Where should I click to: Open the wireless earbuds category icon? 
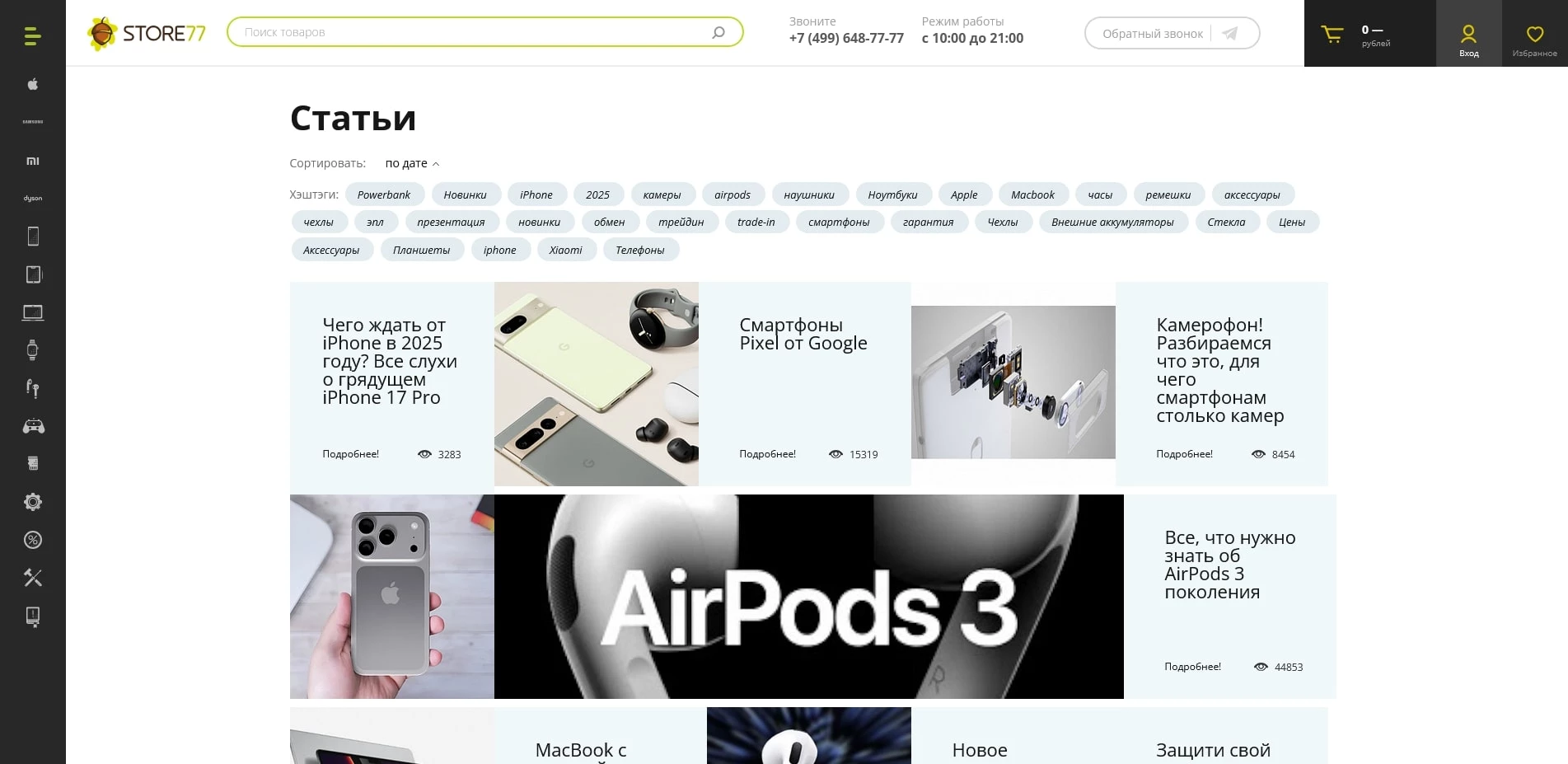point(32,388)
